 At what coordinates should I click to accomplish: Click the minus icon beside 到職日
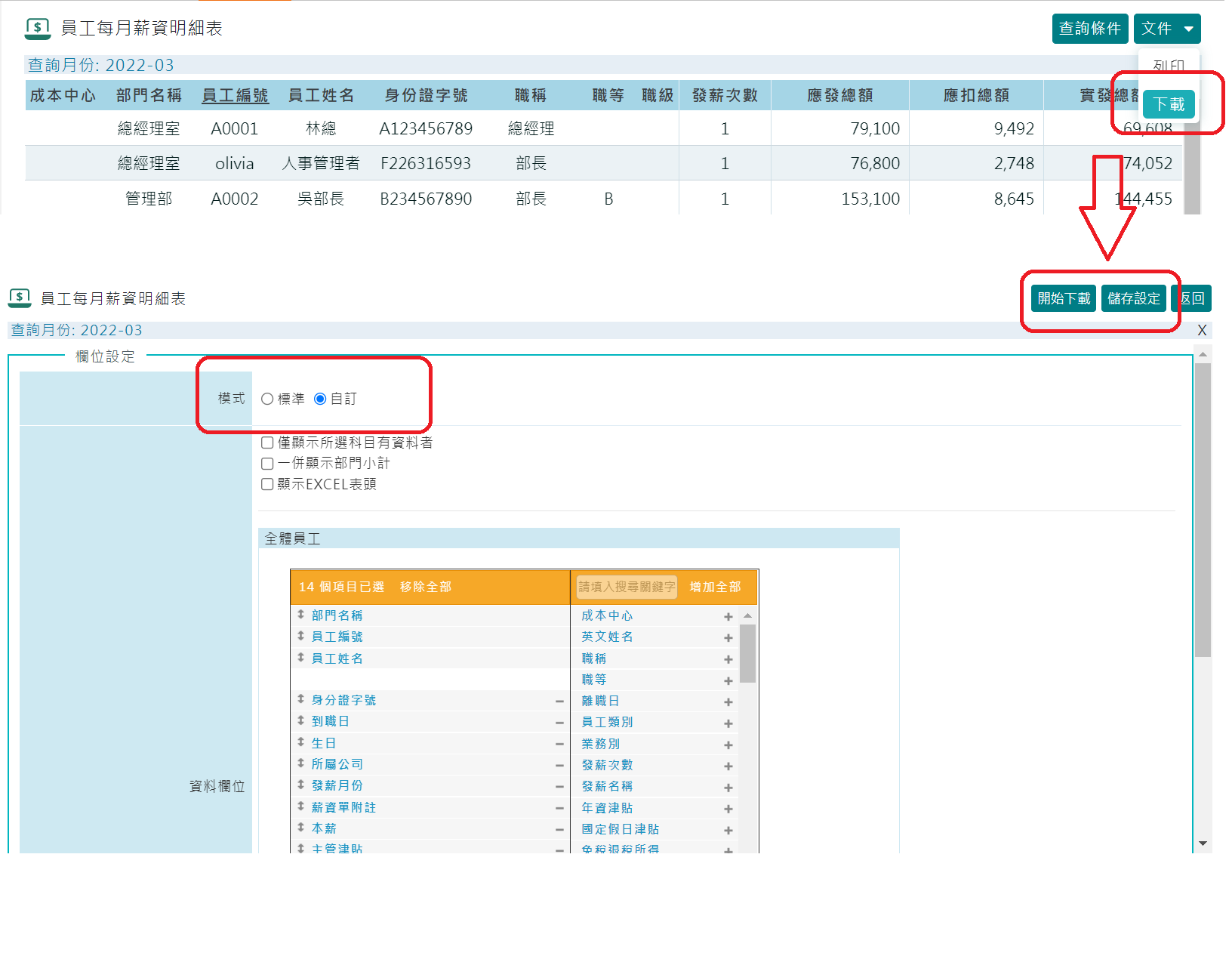pyautogui.click(x=559, y=722)
